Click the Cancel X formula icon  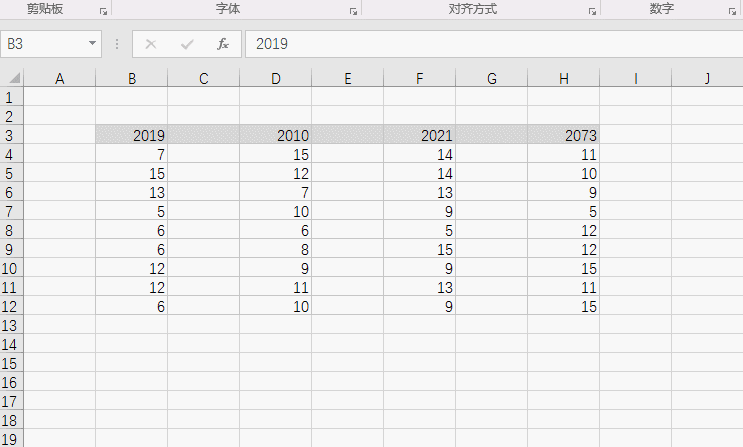pos(151,44)
